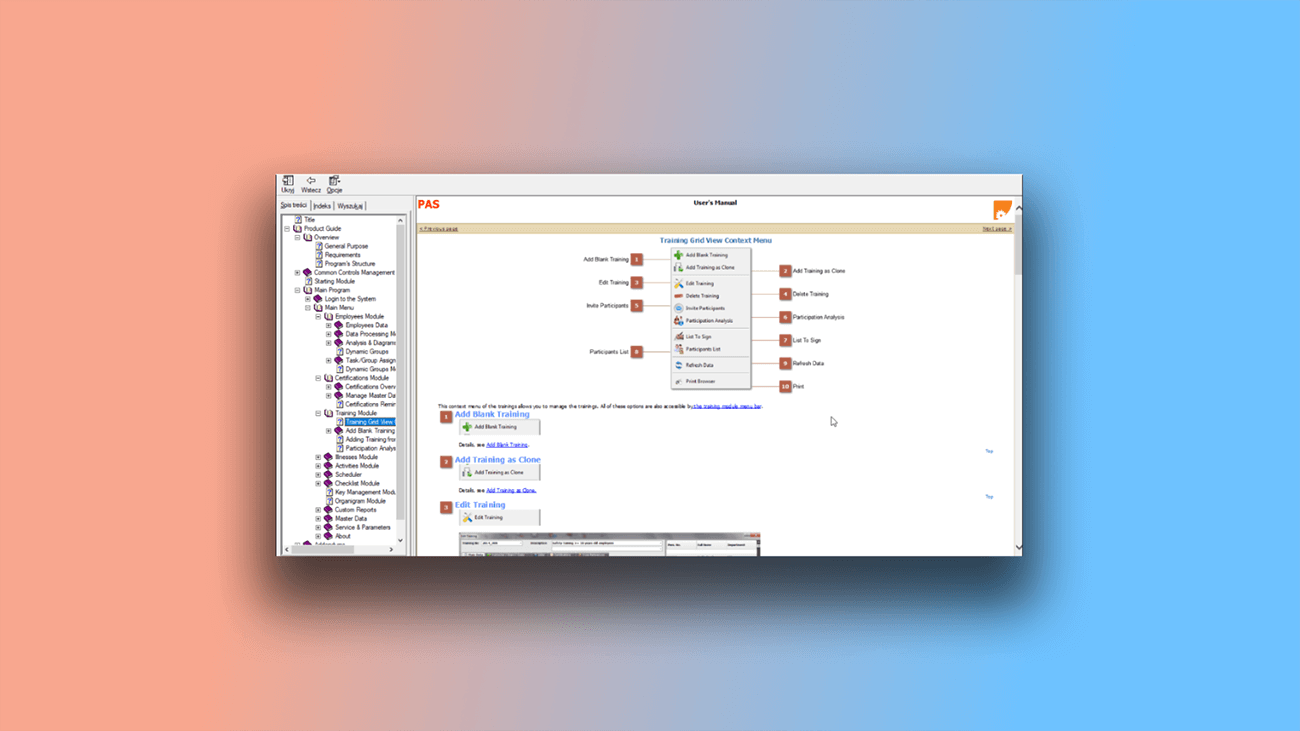Click the Participation Analysis icon

tap(677, 320)
